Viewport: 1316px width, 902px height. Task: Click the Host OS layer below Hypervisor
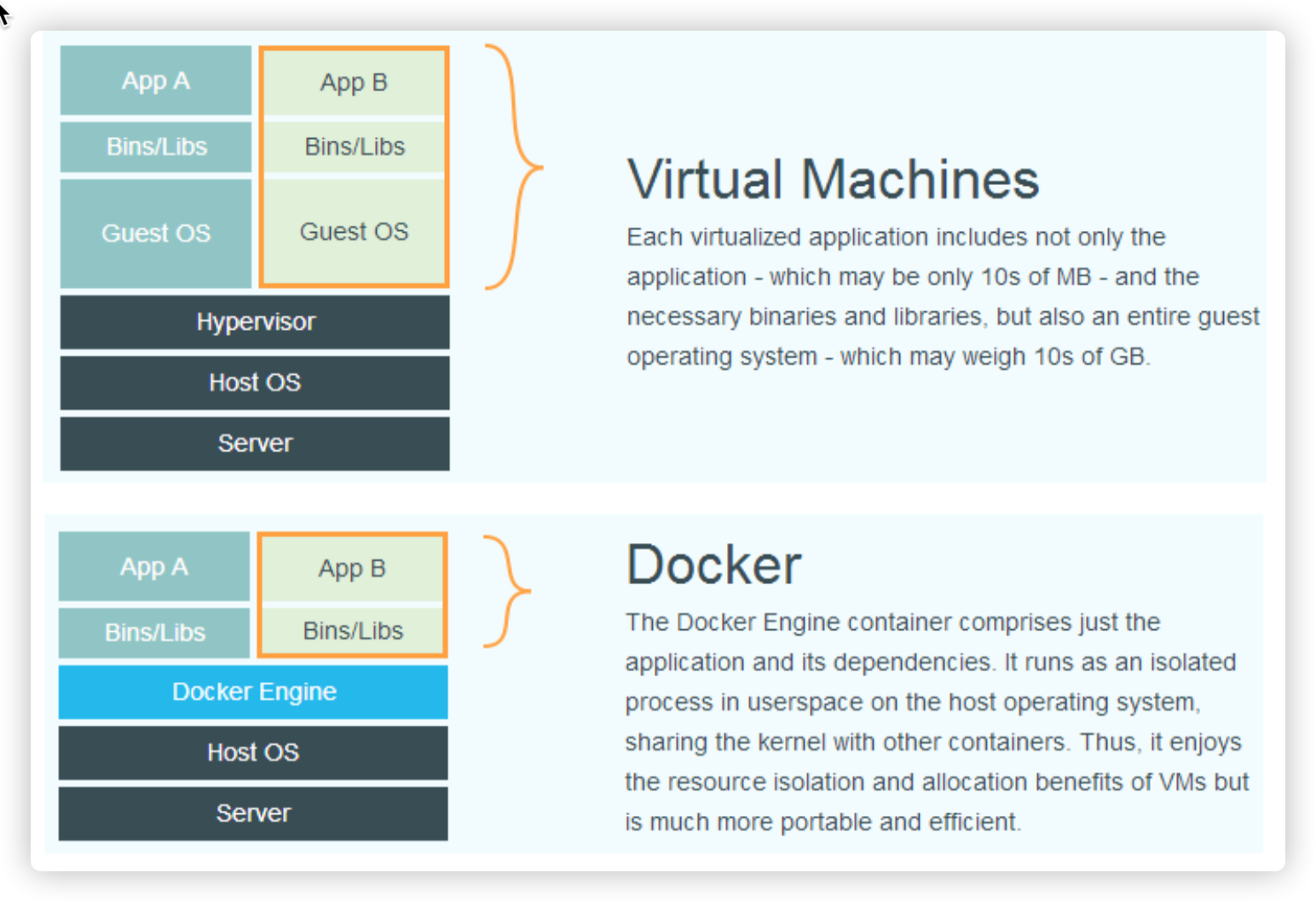pos(255,383)
